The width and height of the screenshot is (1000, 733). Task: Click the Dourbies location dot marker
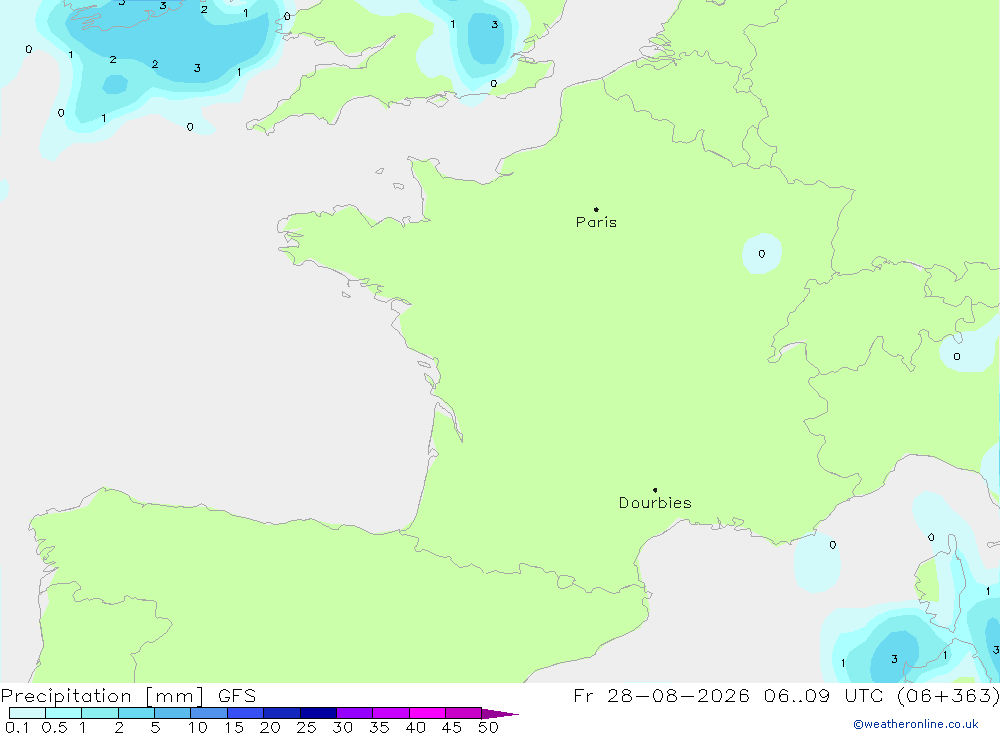tap(655, 490)
